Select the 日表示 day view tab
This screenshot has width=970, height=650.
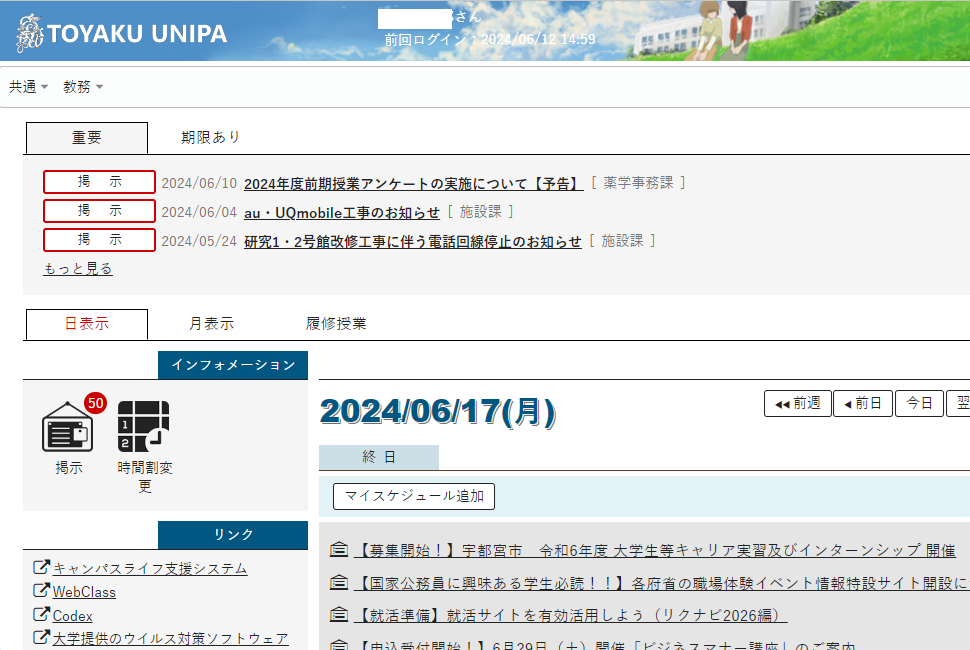click(87, 324)
